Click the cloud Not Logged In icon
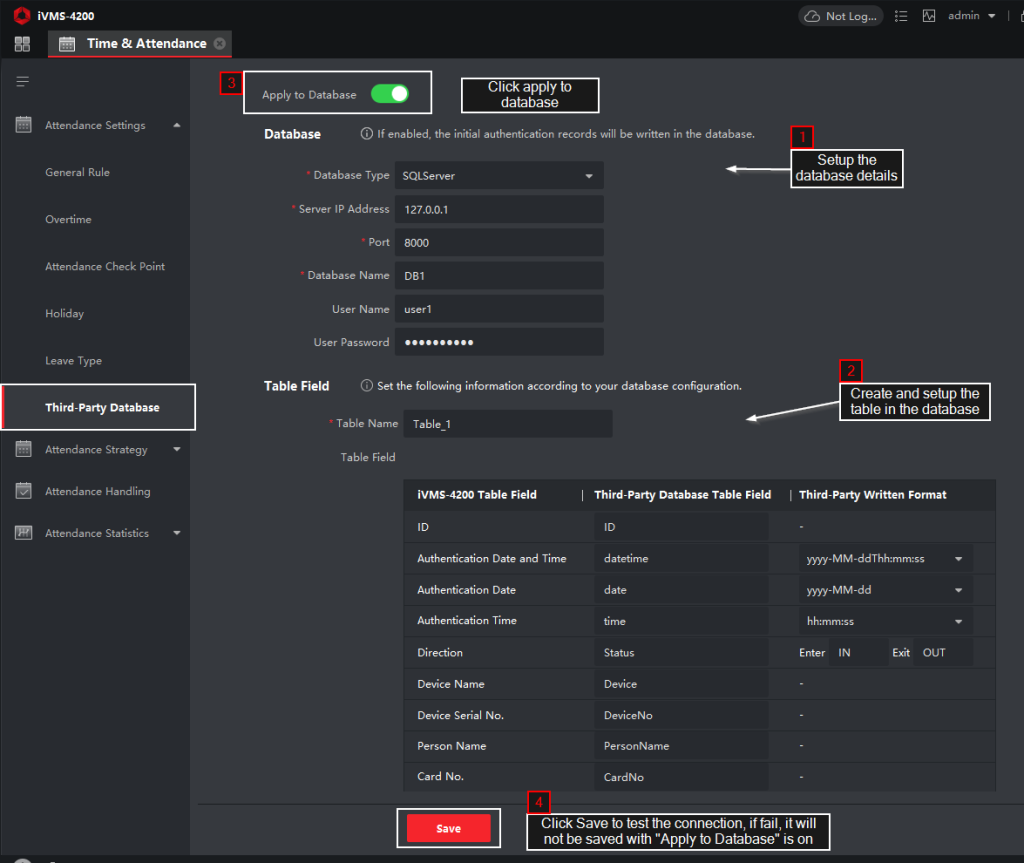Screen dimensions: 1024x863 [812, 16]
